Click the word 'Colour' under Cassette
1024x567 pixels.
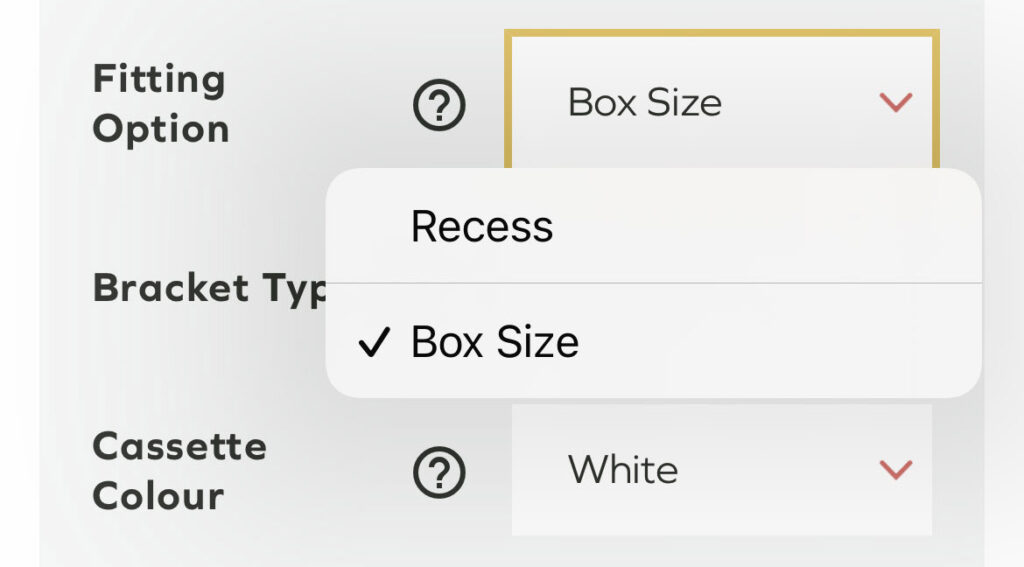(157, 496)
